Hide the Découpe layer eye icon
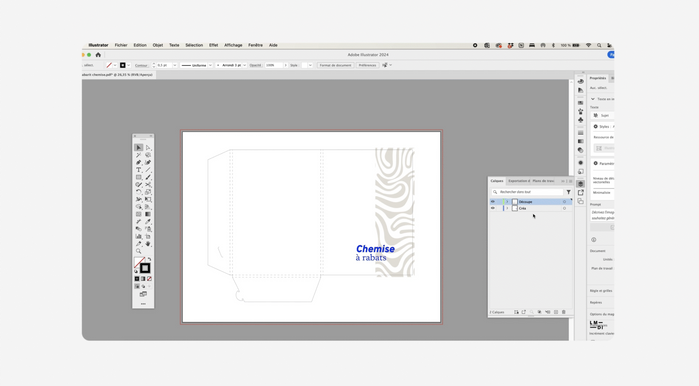Image resolution: width=699 pixels, height=386 pixels. coord(493,202)
